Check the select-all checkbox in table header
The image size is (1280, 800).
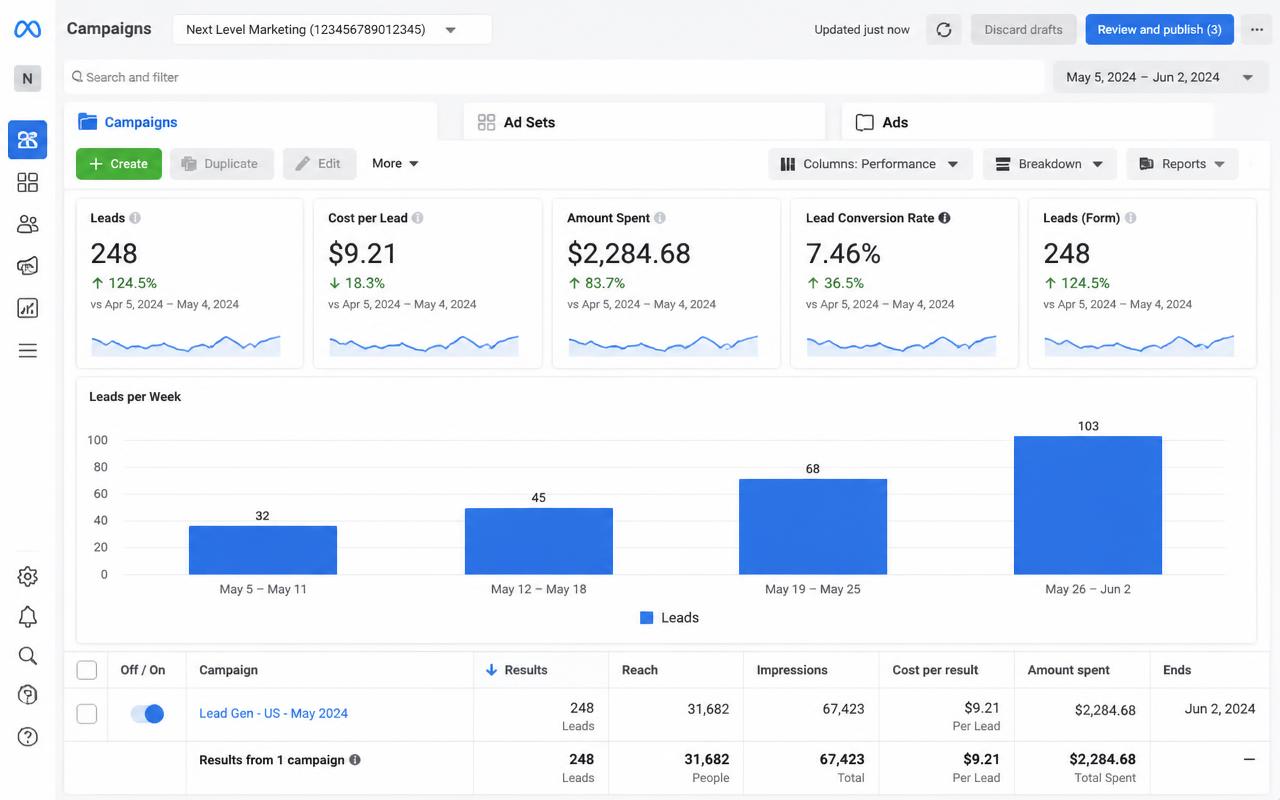[87, 670]
